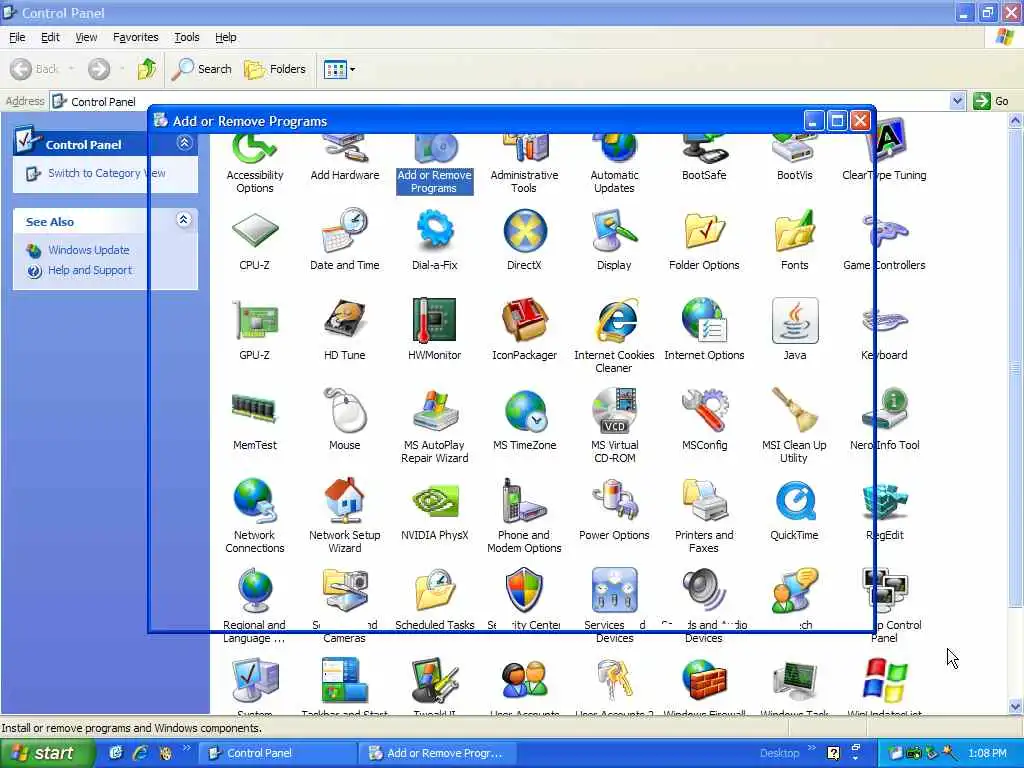Switch to Control Panel taskbar button
Image resolution: width=1024 pixels, height=768 pixels.
coord(277,753)
